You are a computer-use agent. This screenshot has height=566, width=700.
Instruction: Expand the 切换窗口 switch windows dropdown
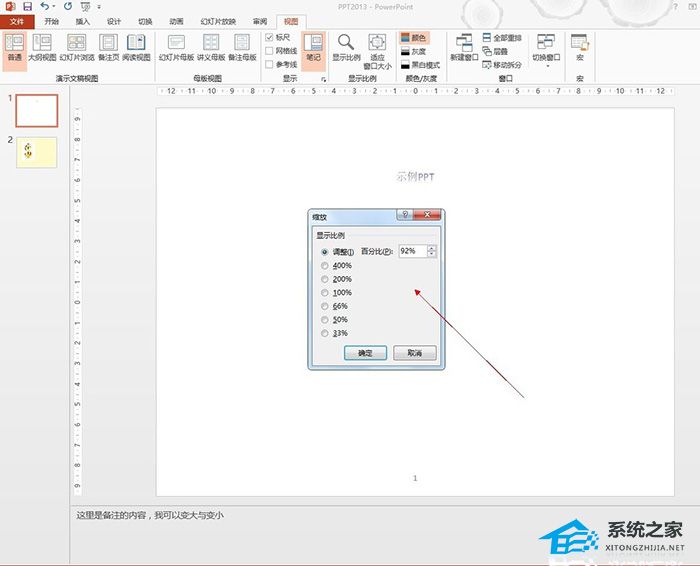[545, 48]
